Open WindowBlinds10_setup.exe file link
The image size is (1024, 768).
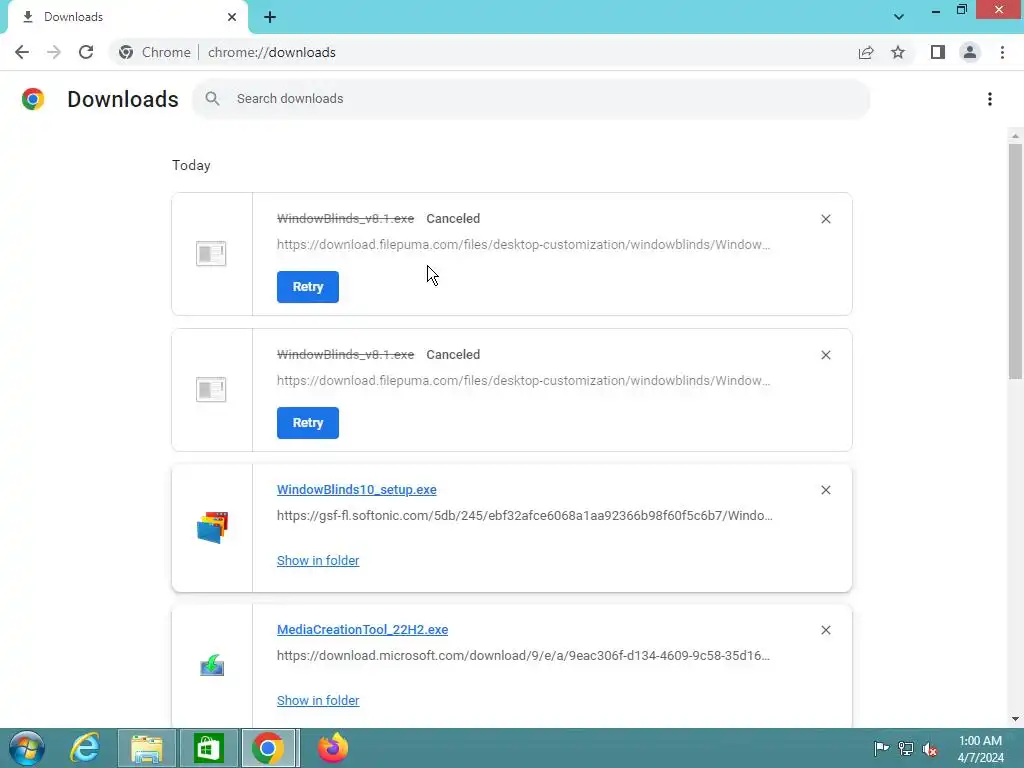[x=357, y=490]
